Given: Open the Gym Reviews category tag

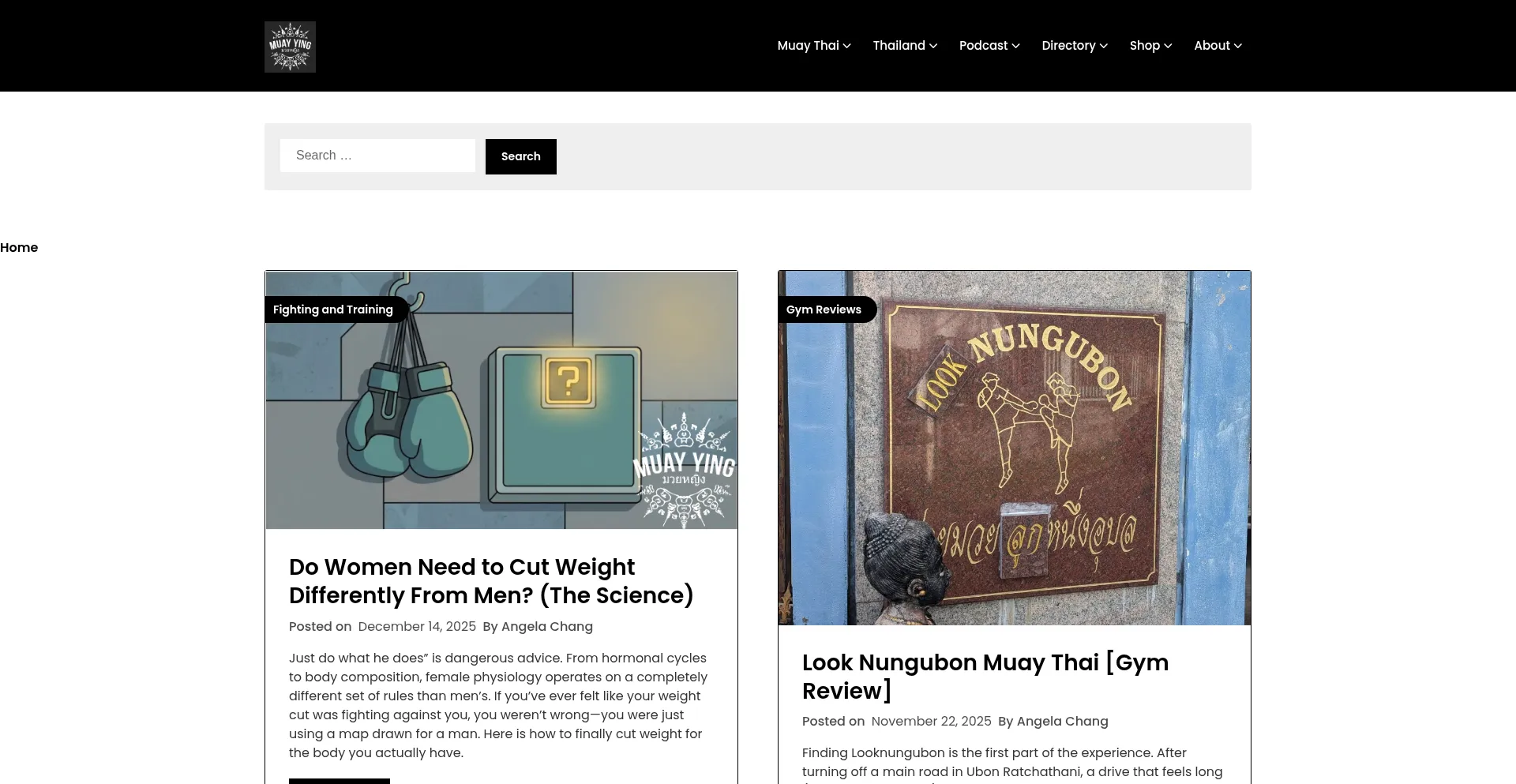Looking at the screenshot, I should pyautogui.click(x=824, y=309).
